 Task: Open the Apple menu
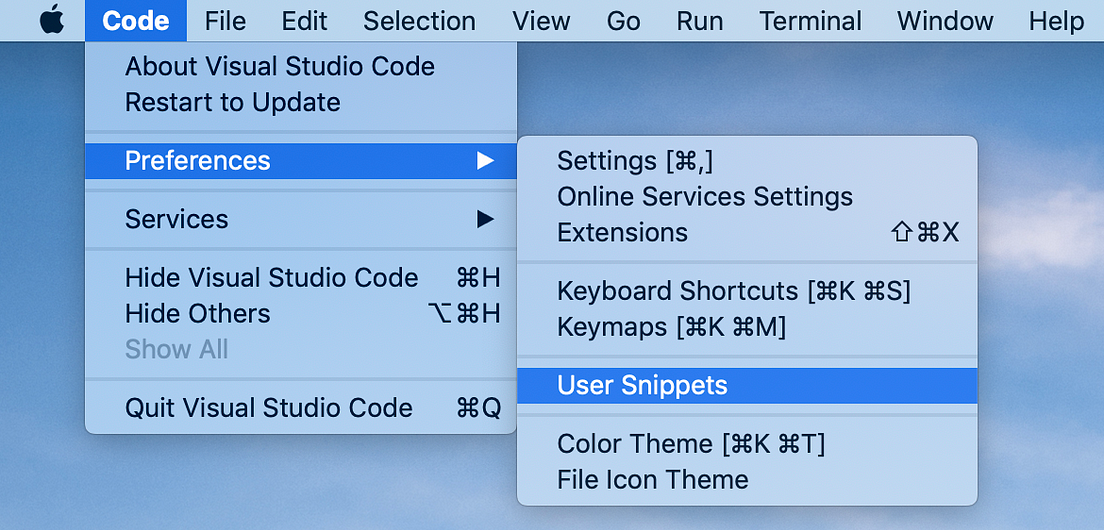51,20
